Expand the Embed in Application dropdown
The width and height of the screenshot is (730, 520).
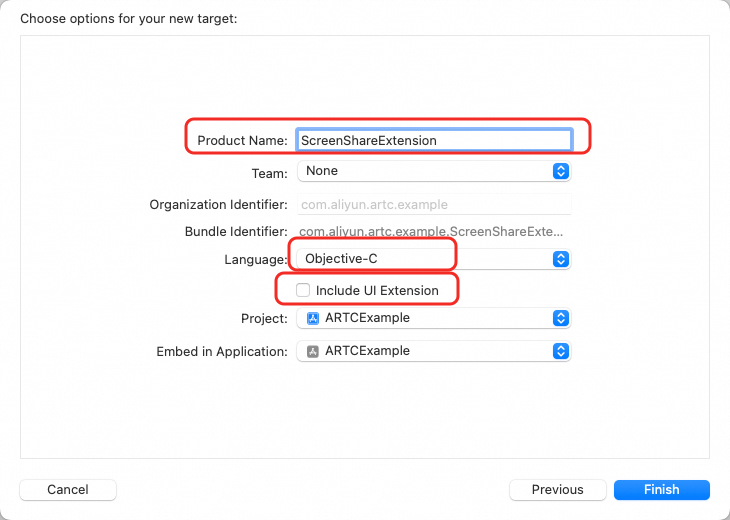point(430,351)
